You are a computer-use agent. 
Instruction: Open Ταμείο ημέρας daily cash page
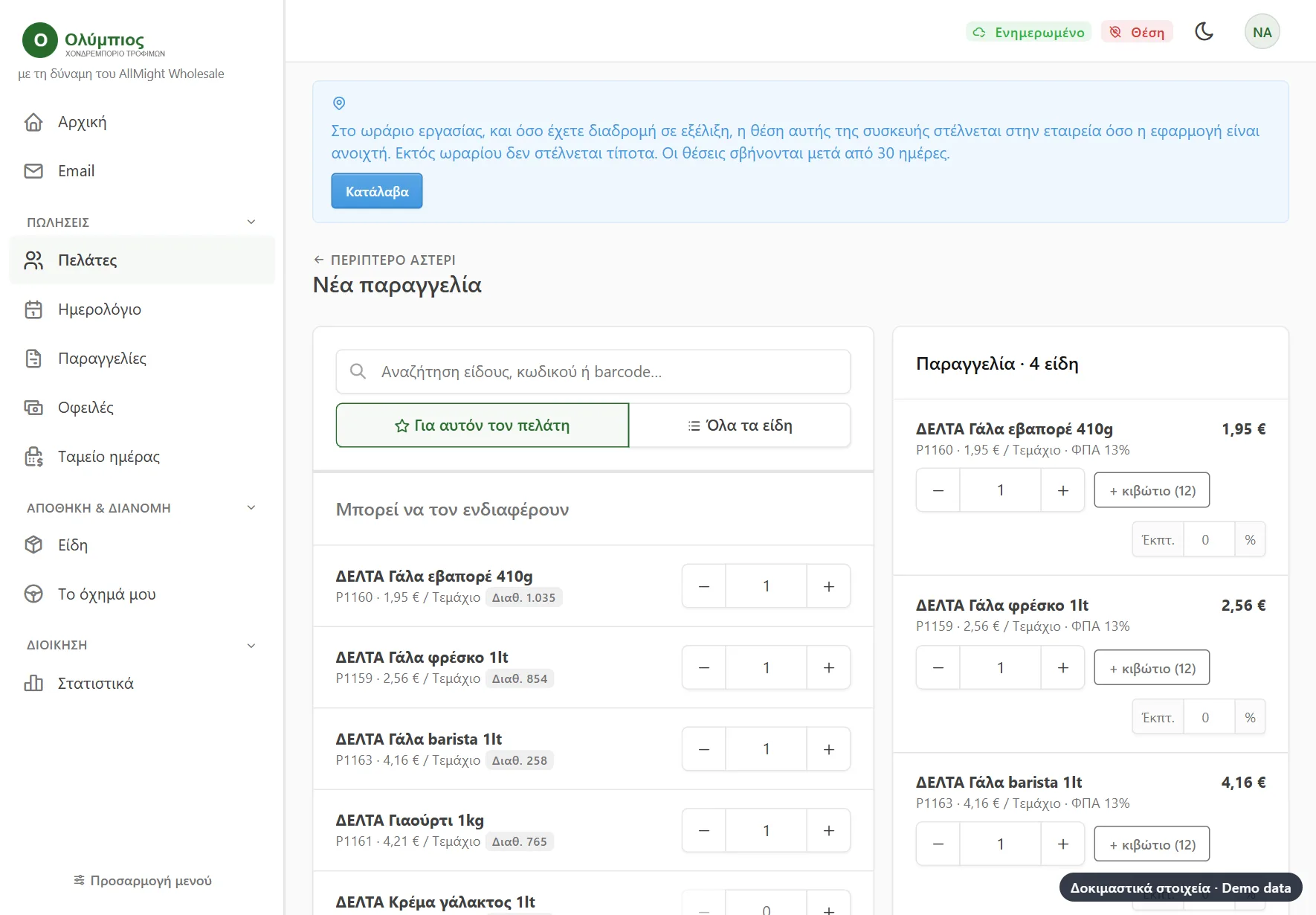[x=142, y=457]
